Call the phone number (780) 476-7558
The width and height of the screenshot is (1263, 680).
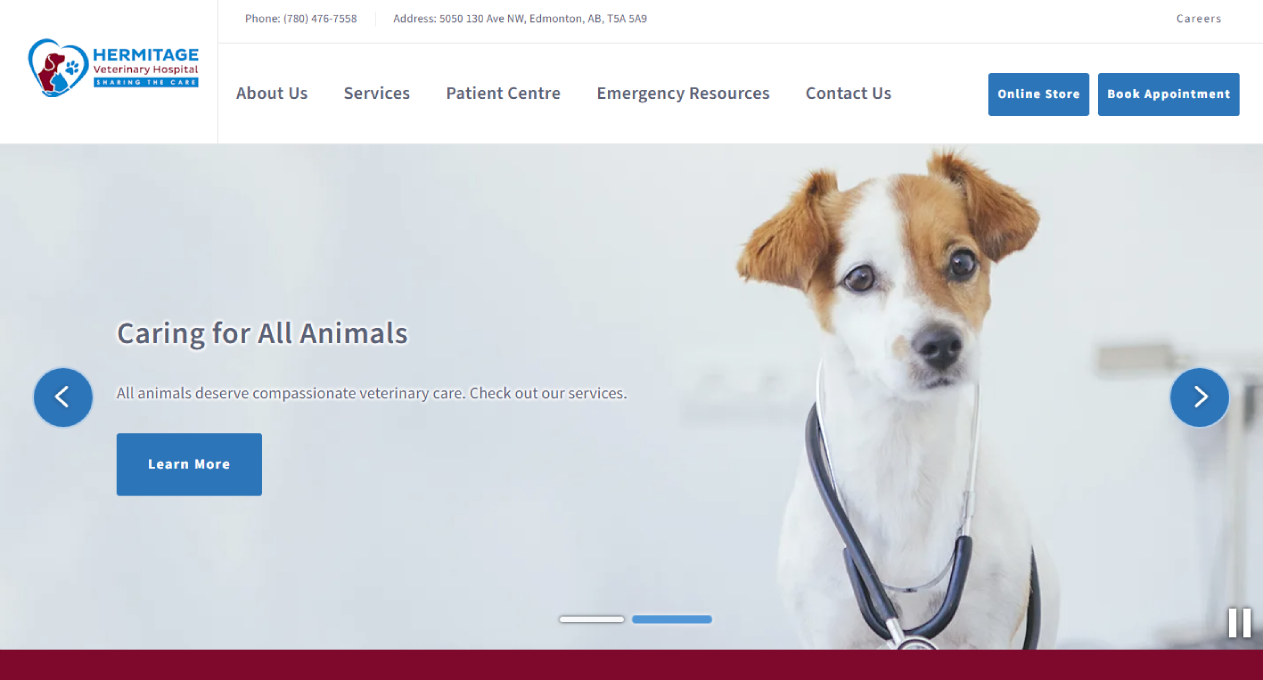coord(320,19)
